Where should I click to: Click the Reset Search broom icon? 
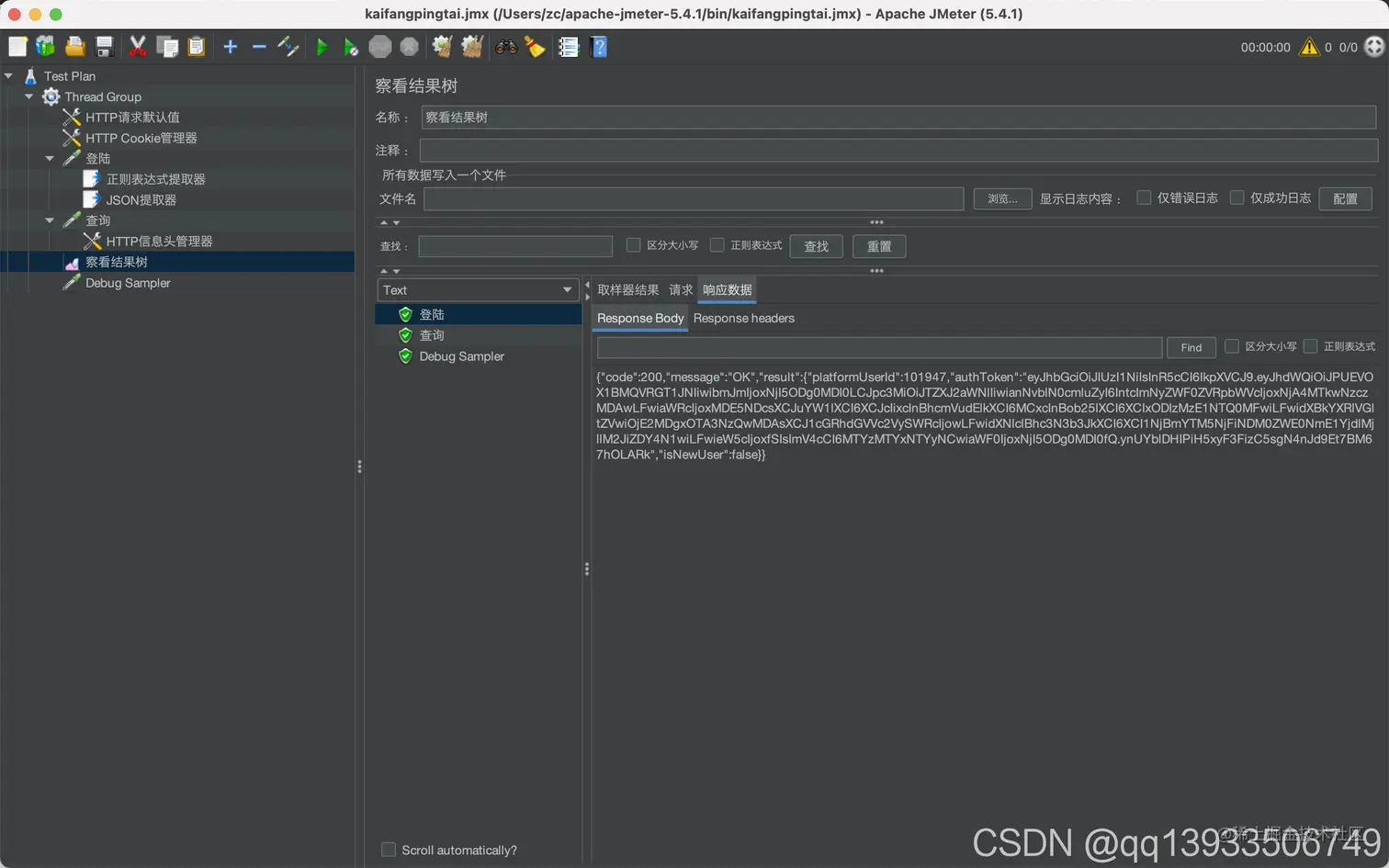(x=535, y=47)
